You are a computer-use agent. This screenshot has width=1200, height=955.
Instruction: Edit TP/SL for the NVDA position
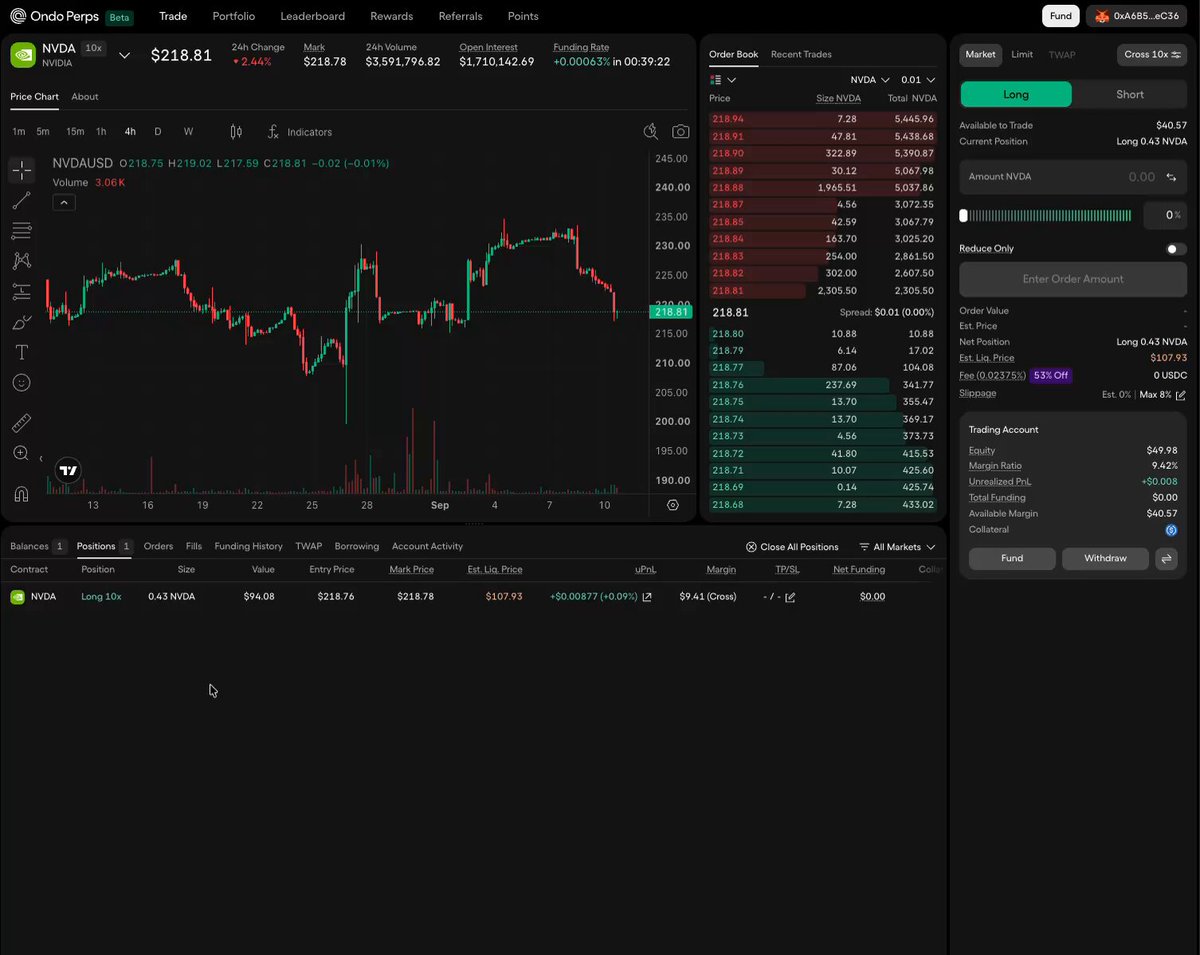[x=790, y=597]
